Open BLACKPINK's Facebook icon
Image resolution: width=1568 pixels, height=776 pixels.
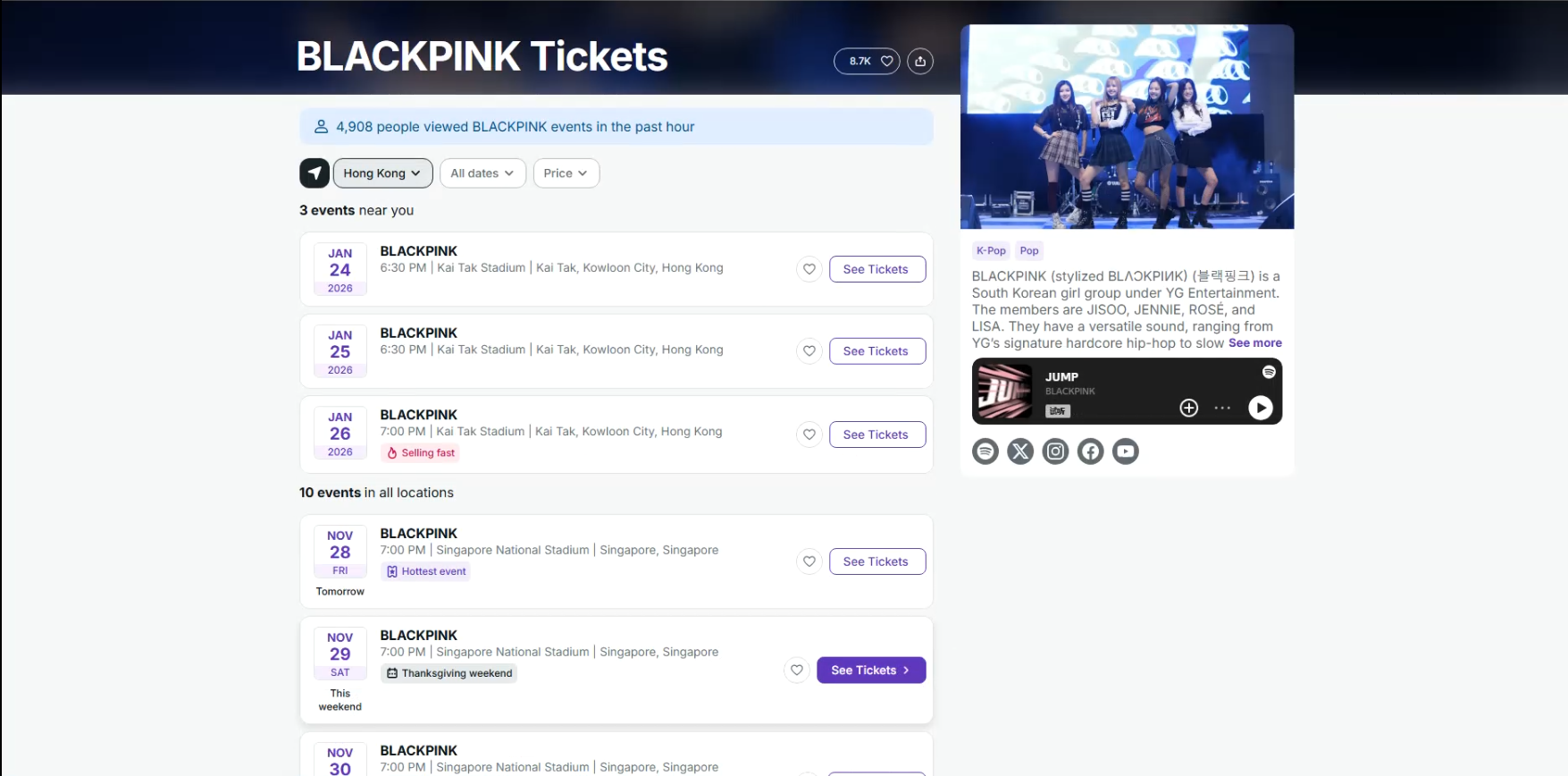click(1090, 451)
